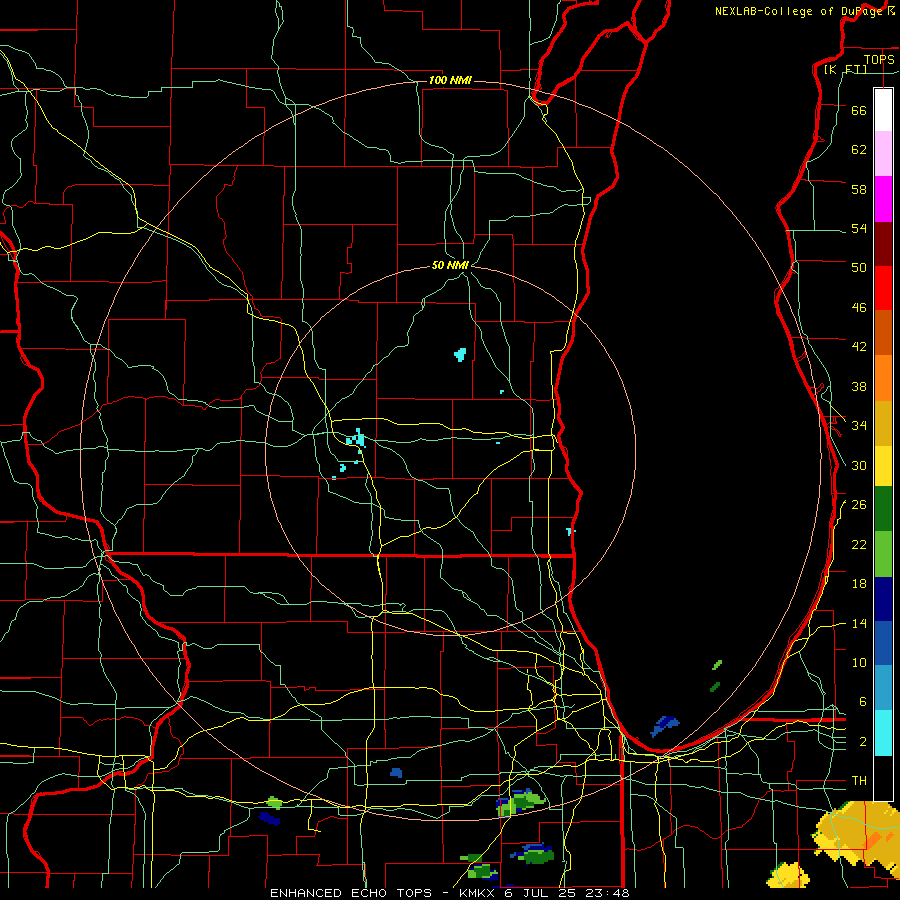This screenshot has width=900, height=900.
Task: Click the legend value "38"
Action: pos(859,386)
